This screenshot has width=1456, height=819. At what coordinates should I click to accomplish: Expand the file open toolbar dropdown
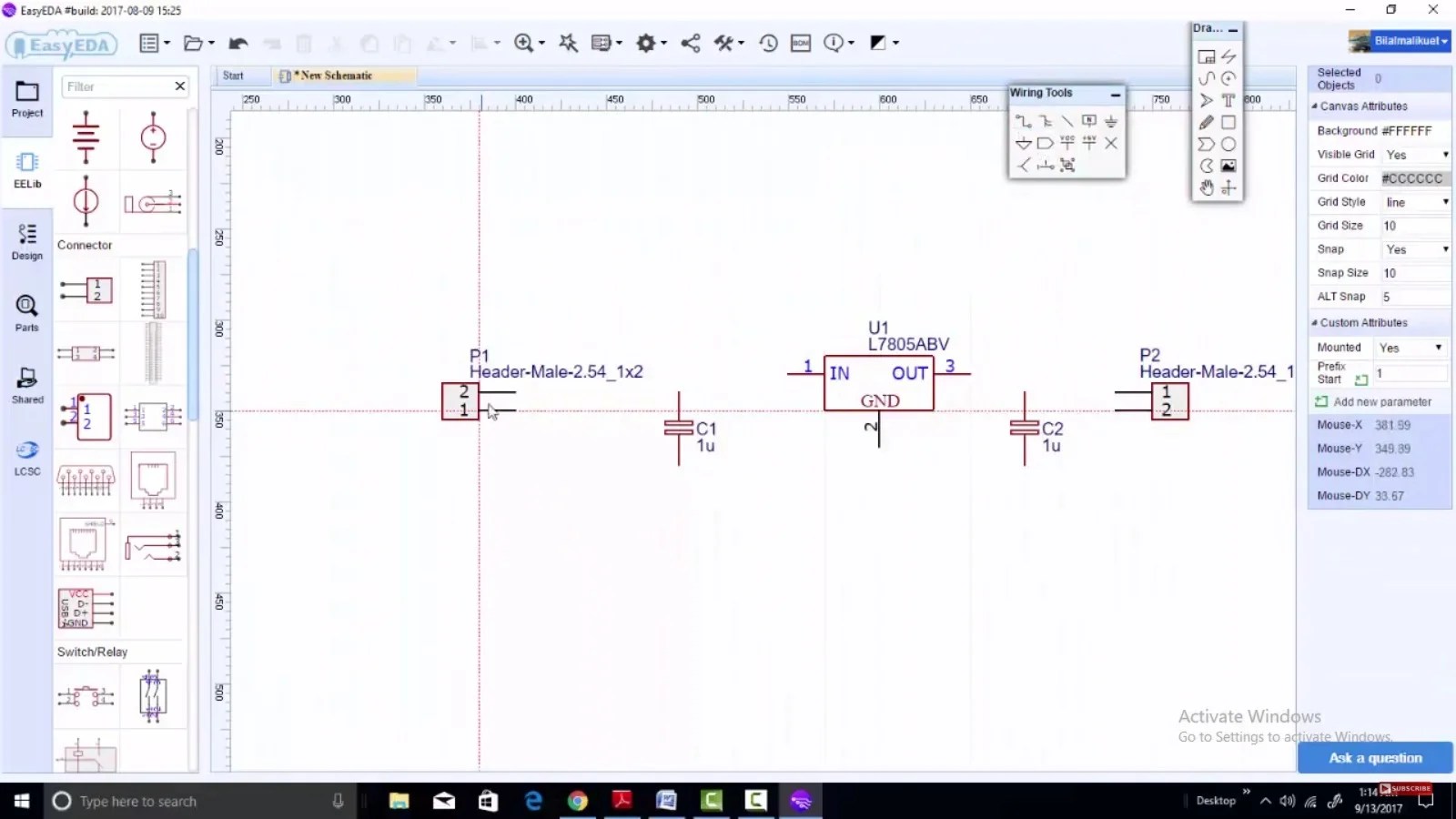point(209,43)
